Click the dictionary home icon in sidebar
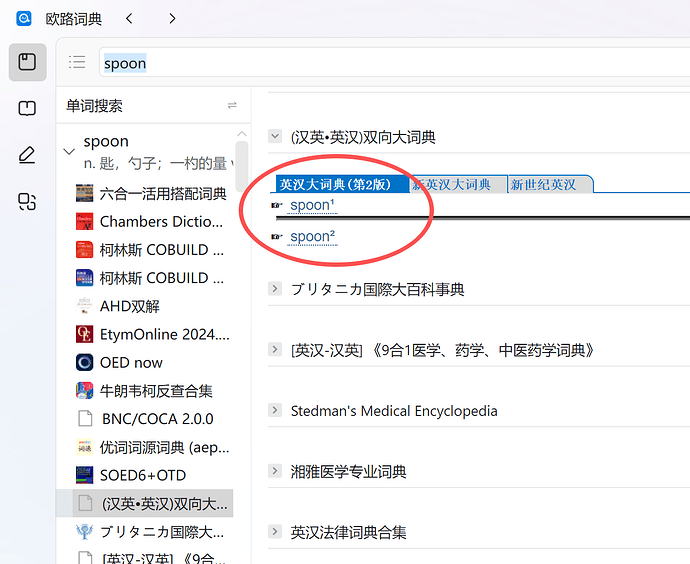Image resolution: width=690 pixels, height=564 pixels. coord(27,63)
